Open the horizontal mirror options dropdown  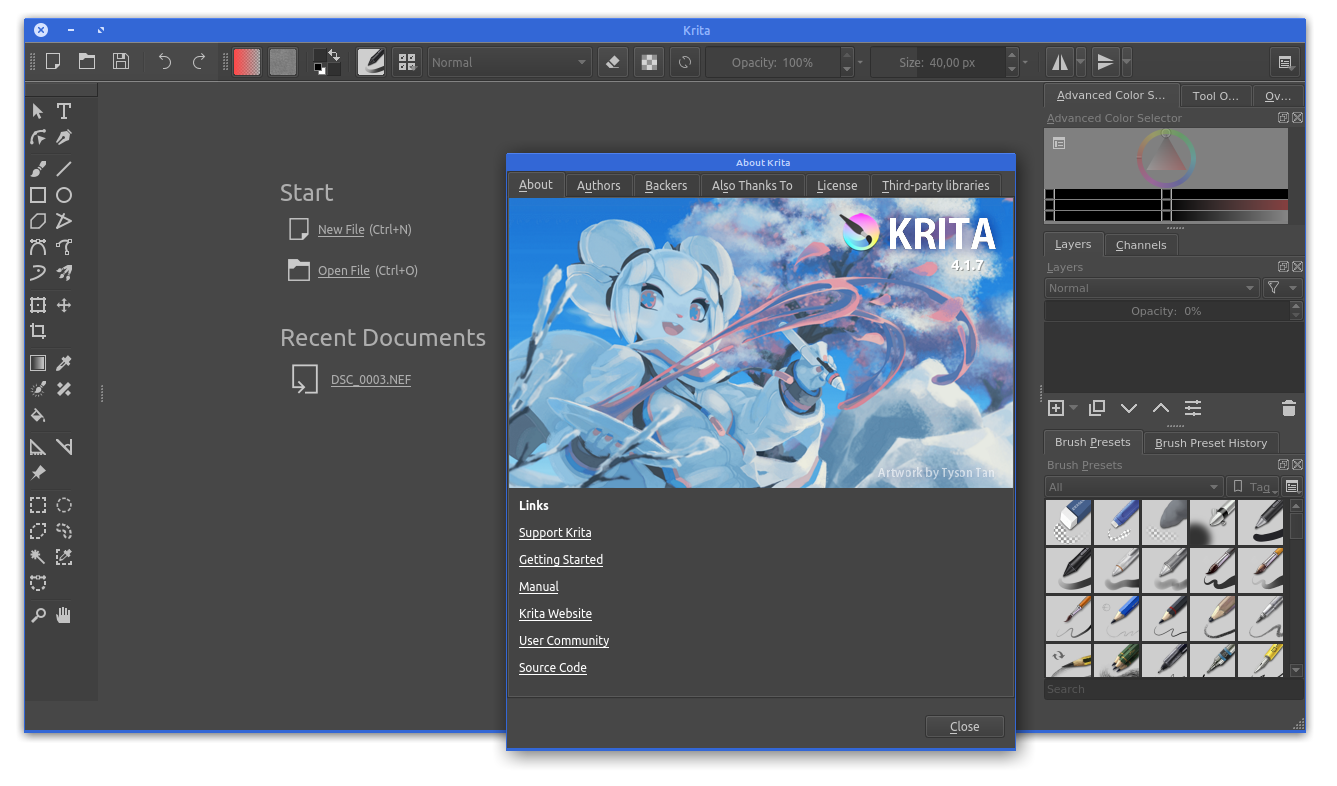click(1081, 62)
